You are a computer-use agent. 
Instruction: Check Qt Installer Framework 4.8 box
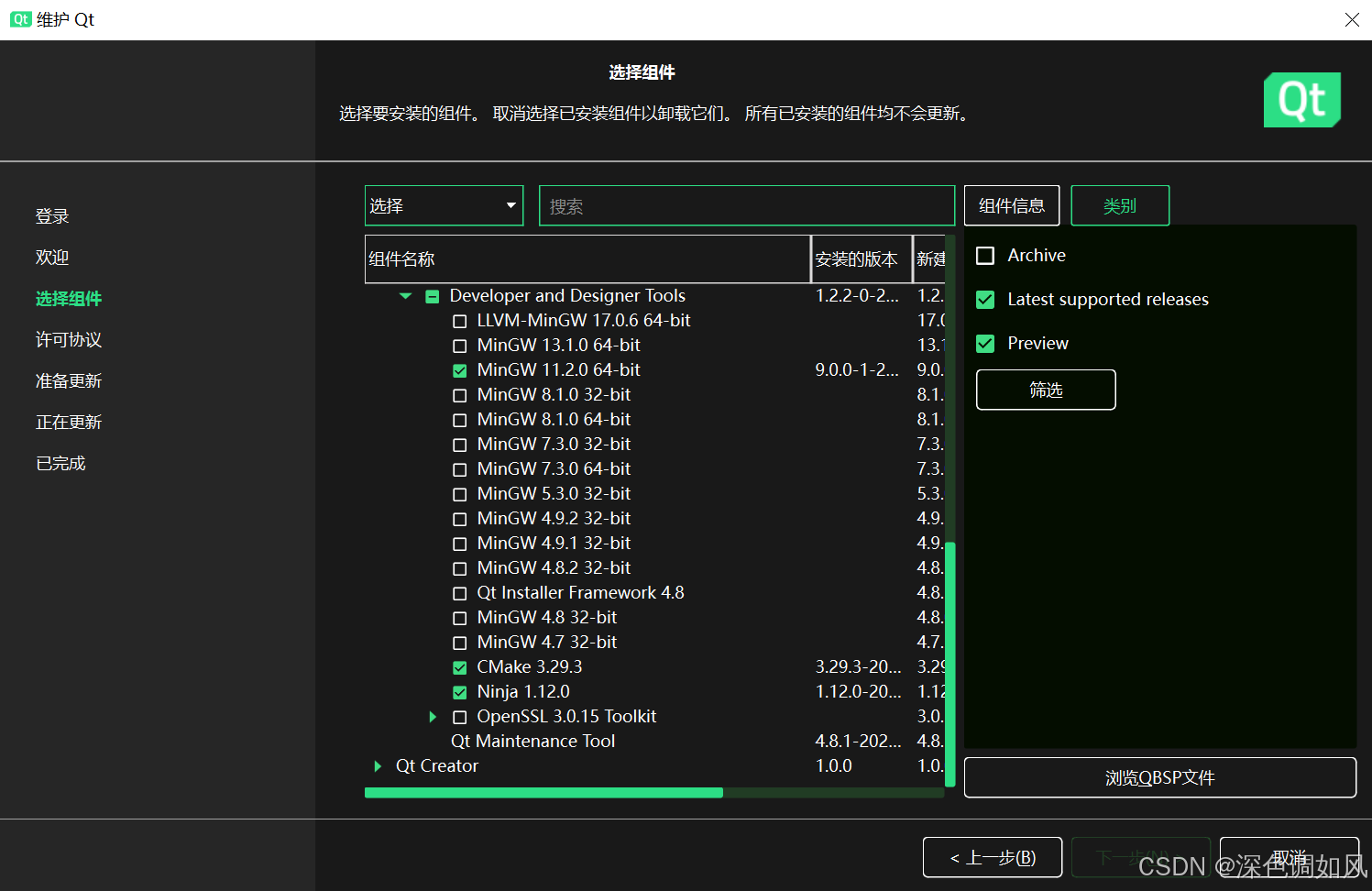460,593
